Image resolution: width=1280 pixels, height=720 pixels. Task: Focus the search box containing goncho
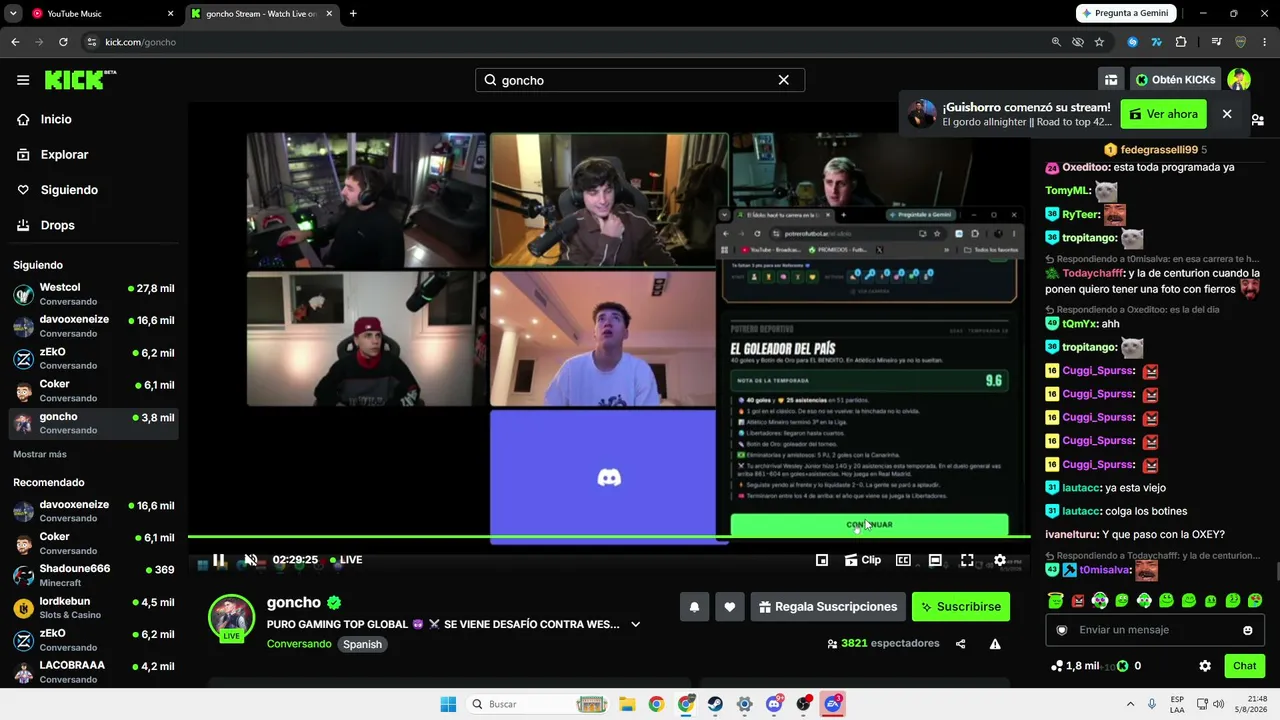(x=640, y=80)
